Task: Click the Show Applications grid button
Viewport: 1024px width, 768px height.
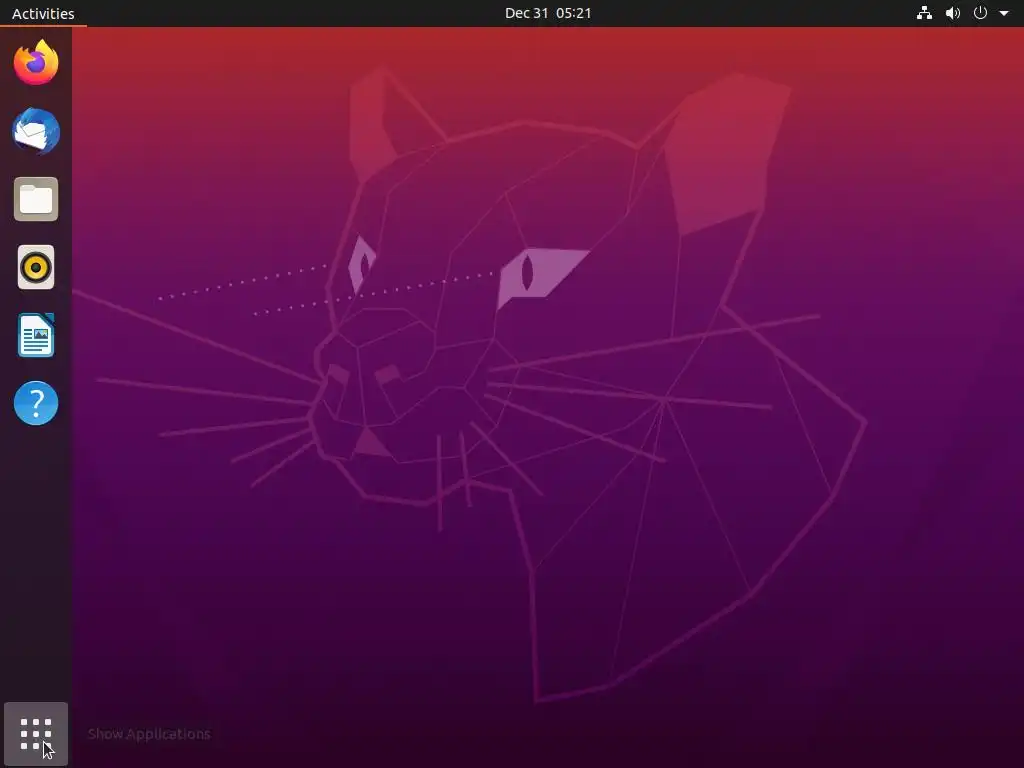Action: (36, 734)
